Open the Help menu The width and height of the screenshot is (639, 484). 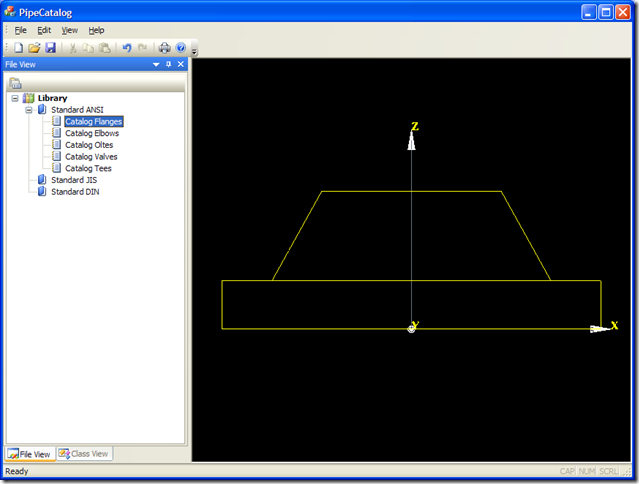pos(97,30)
